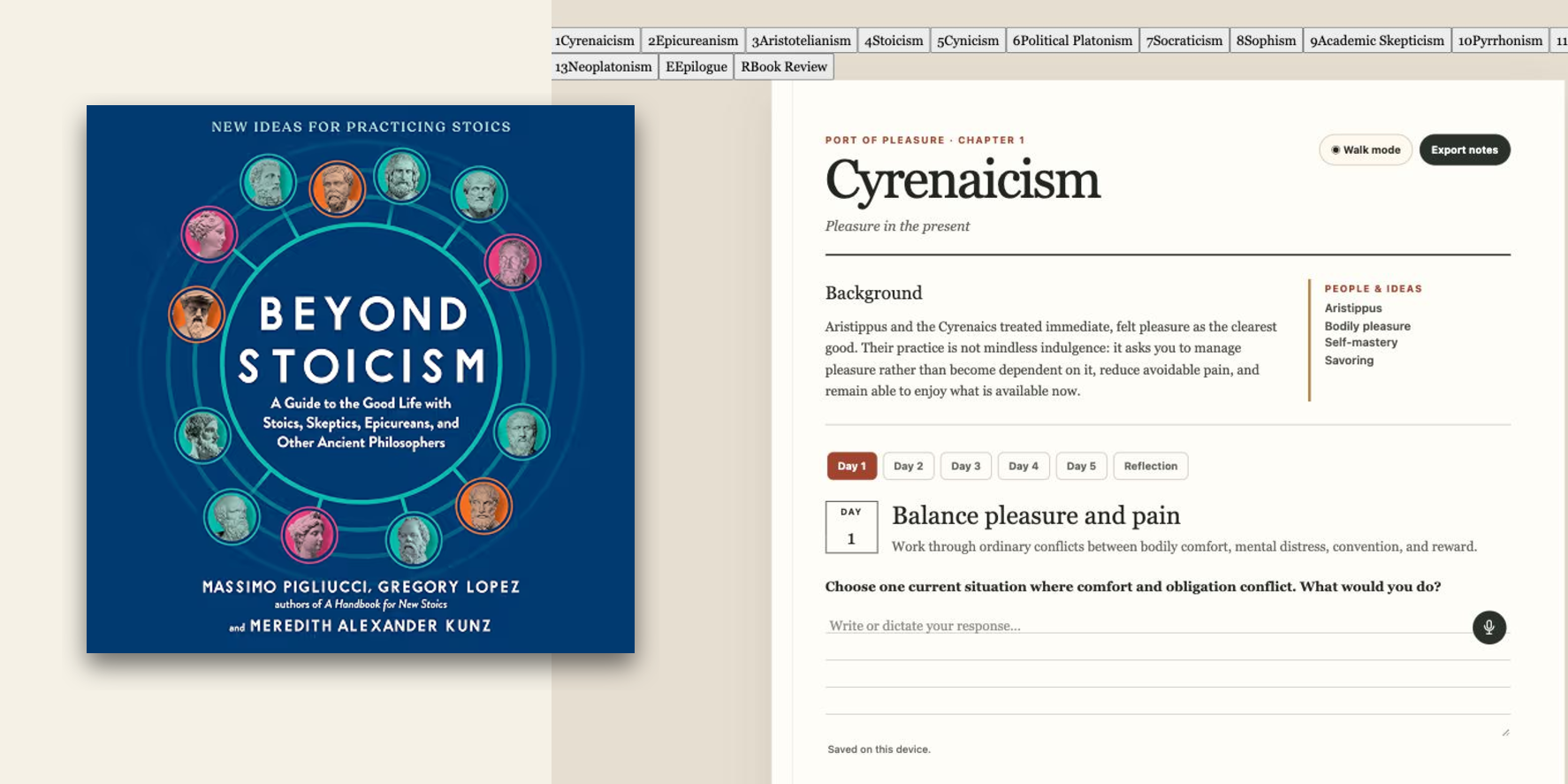Click the Beyond Stoicism book cover
This screenshot has height=784, width=1568.
pyautogui.click(x=361, y=379)
